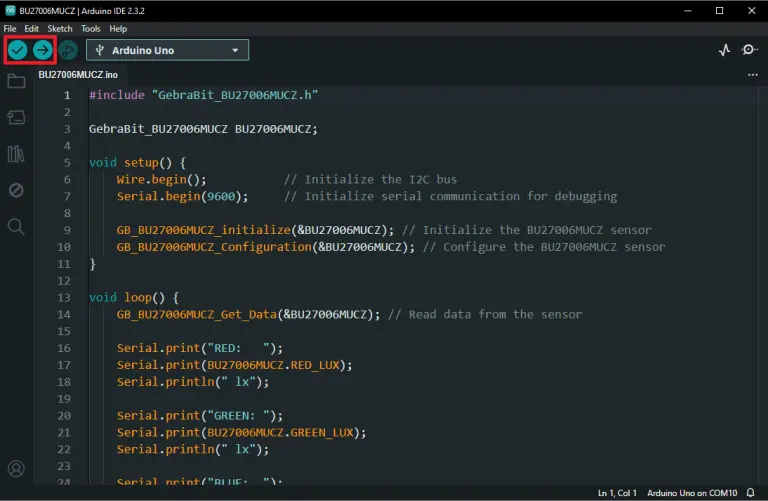Open the Serial Monitor icon

click(749, 50)
